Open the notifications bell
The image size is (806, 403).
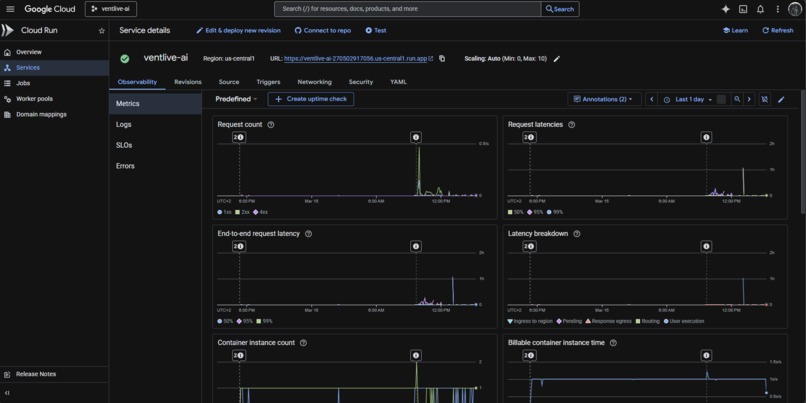click(x=760, y=9)
